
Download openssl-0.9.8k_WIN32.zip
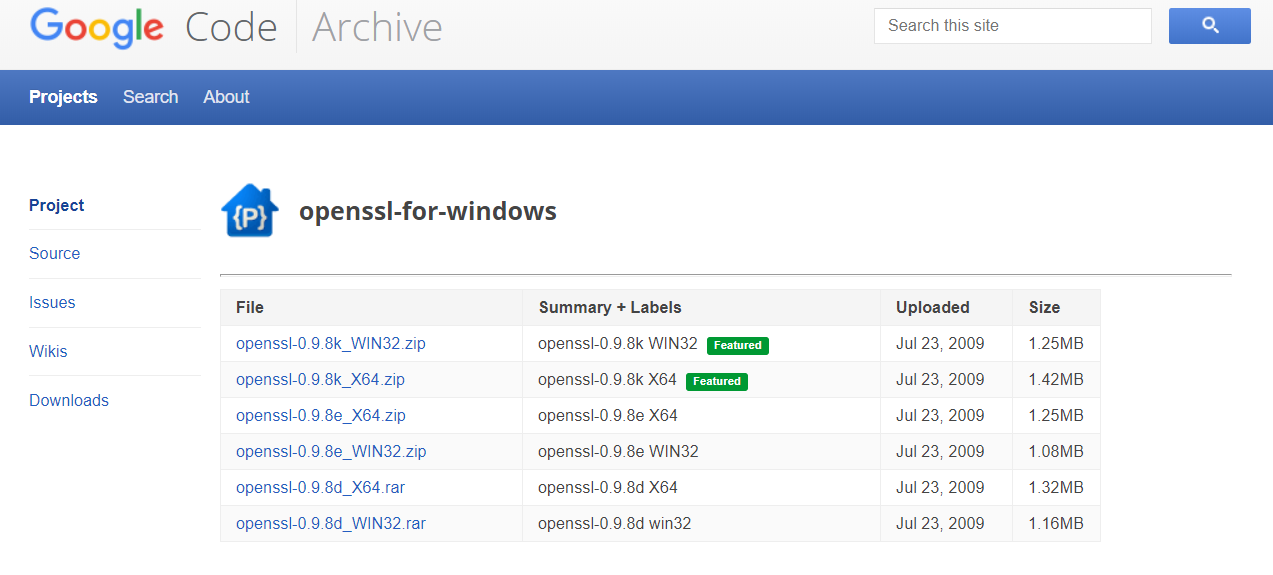point(331,343)
